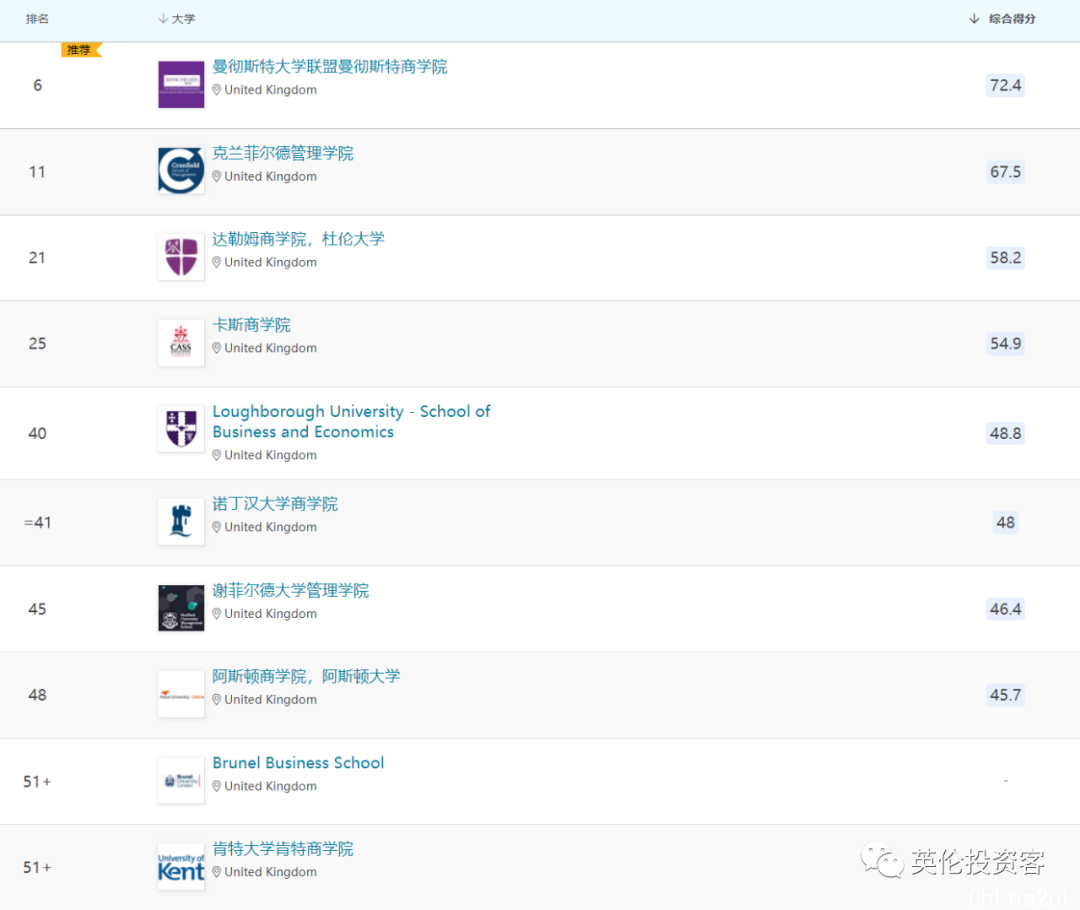
Task: Click rank 51+ for 肯特大学肯特商学院
Action: click(x=37, y=867)
